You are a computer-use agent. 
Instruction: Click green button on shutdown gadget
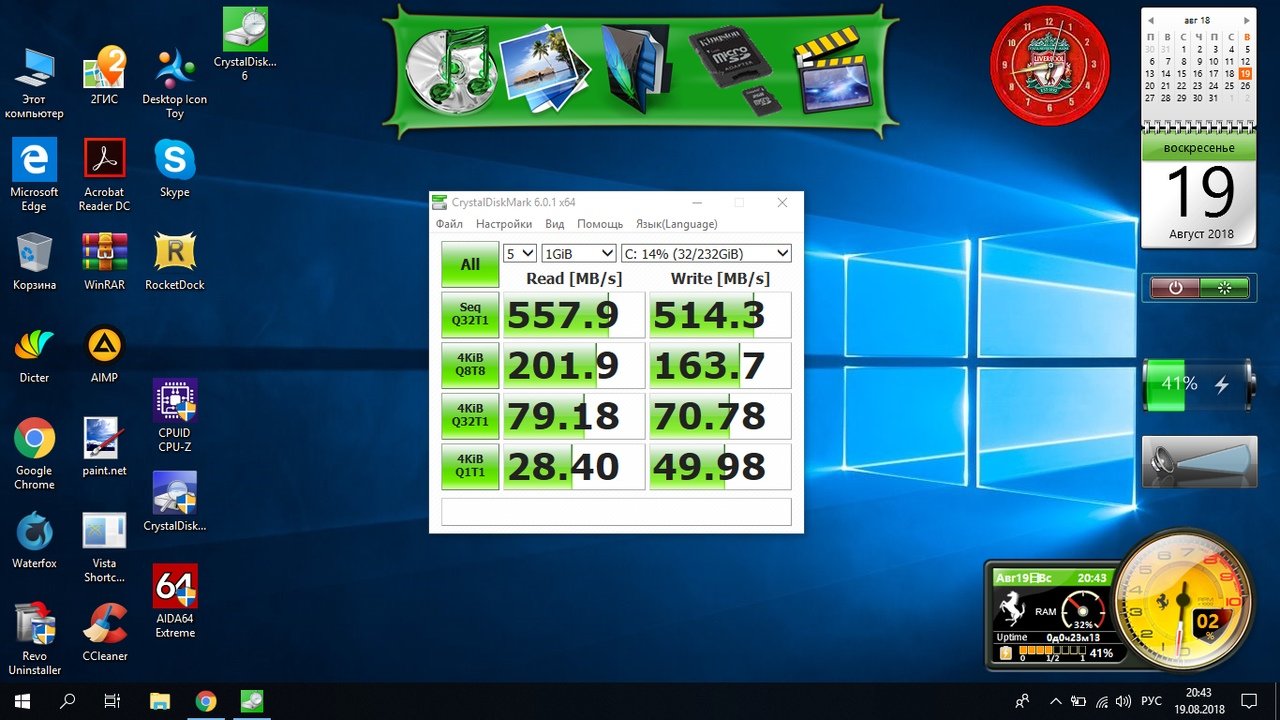(x=1225, y=288)
